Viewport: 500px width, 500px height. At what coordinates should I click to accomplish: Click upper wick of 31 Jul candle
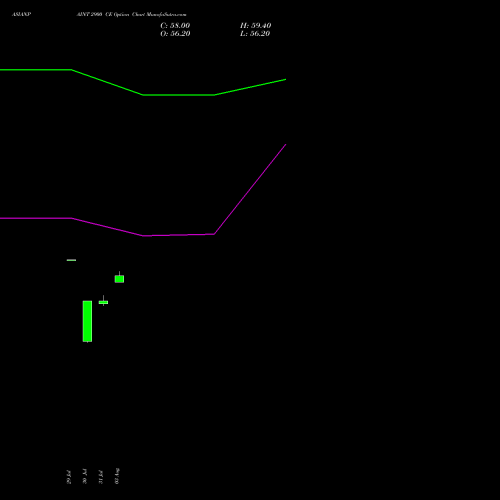(x=103, y=298)
